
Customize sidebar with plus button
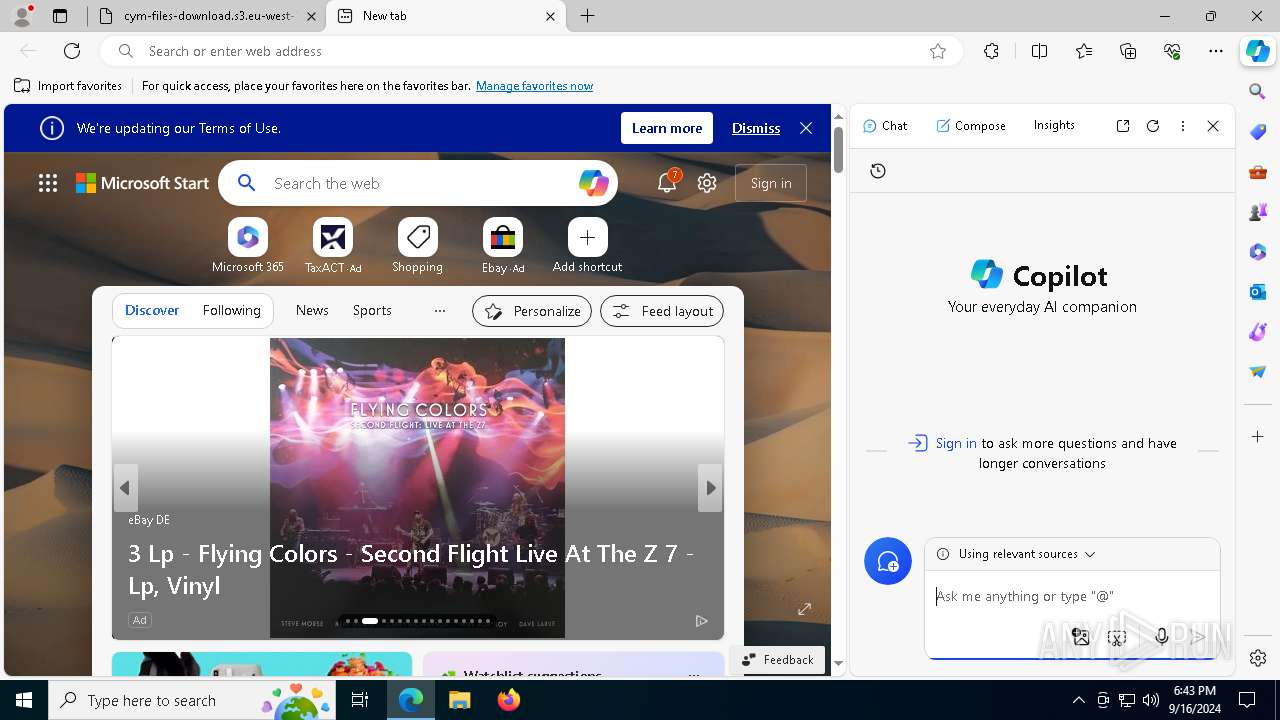point(1258,437)
